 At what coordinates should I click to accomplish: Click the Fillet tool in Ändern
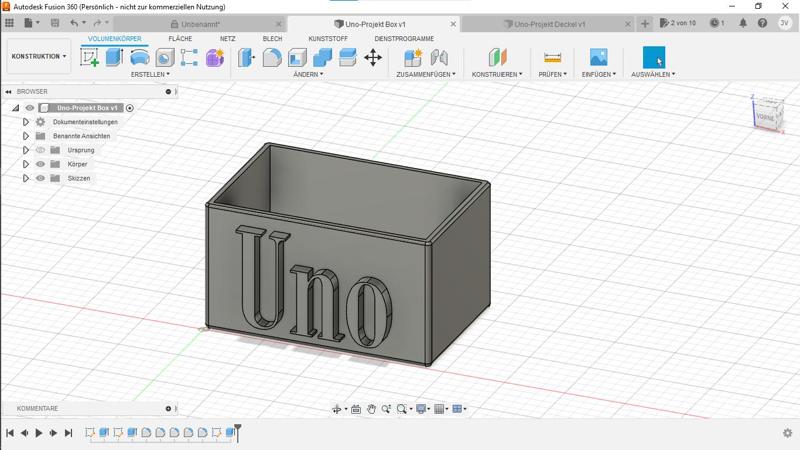[272, 58]
